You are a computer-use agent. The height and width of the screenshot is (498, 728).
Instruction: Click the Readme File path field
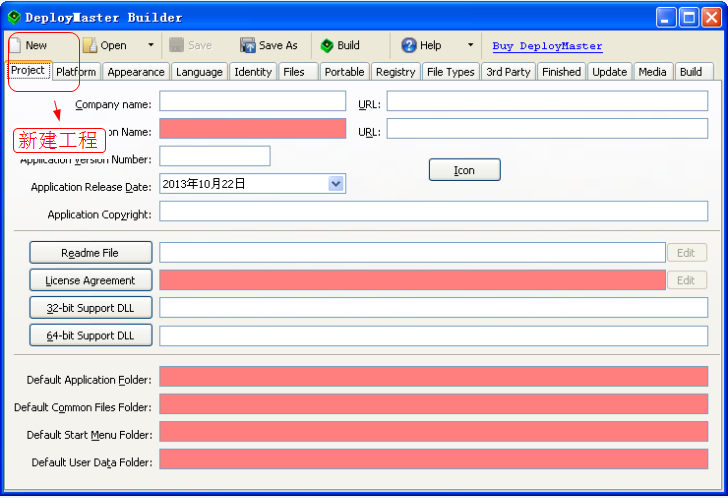click(x=412, y=252)
